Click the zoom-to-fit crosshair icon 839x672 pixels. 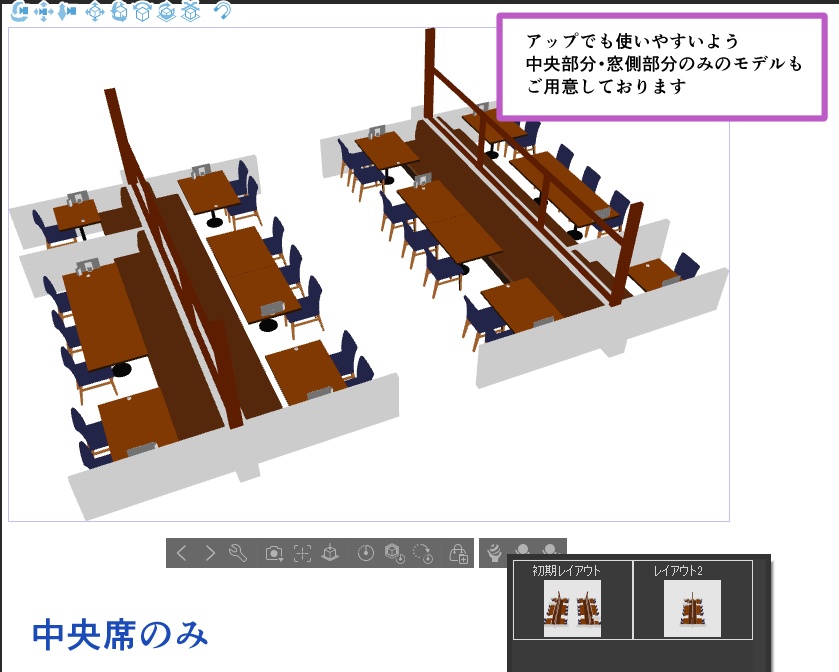(305, 553)
